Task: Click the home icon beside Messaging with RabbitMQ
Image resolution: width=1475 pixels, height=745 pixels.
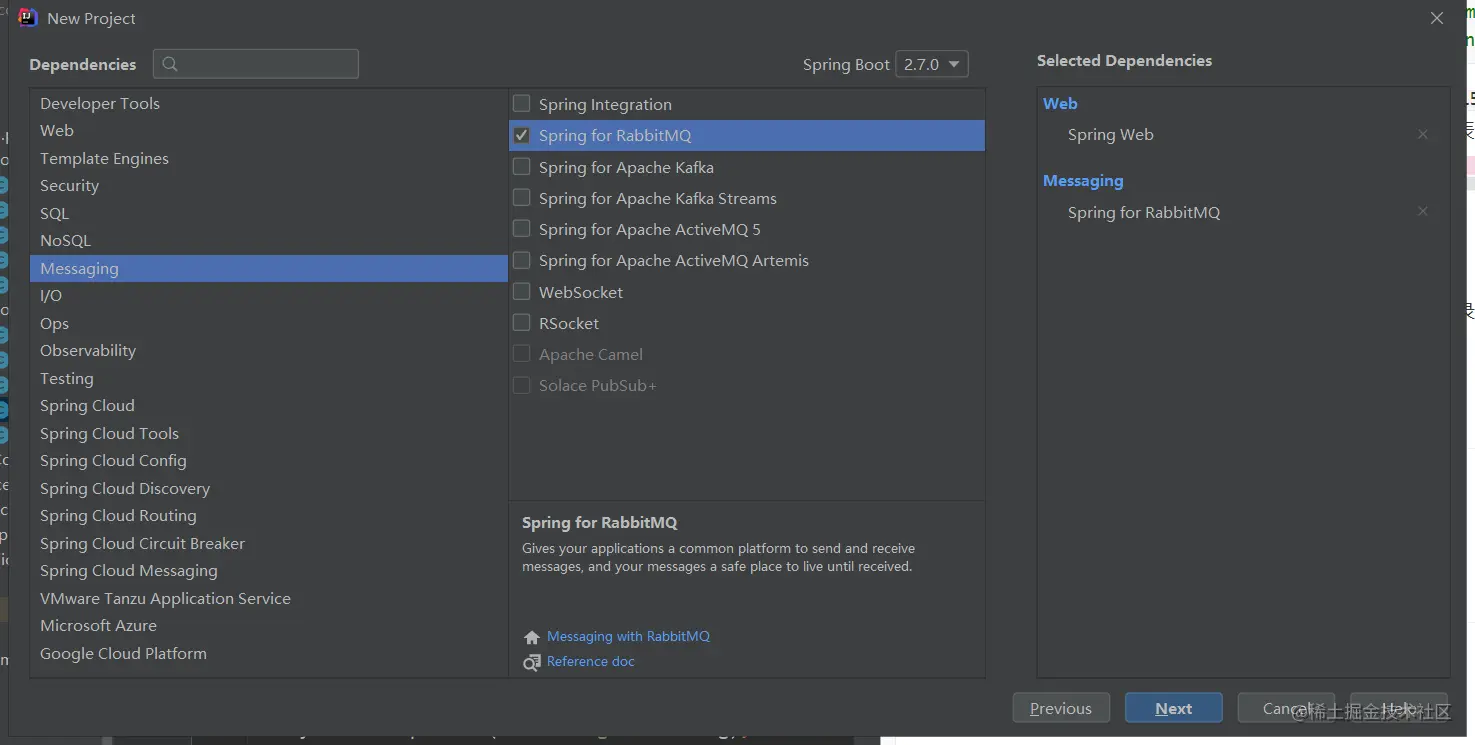Action: 532,637
